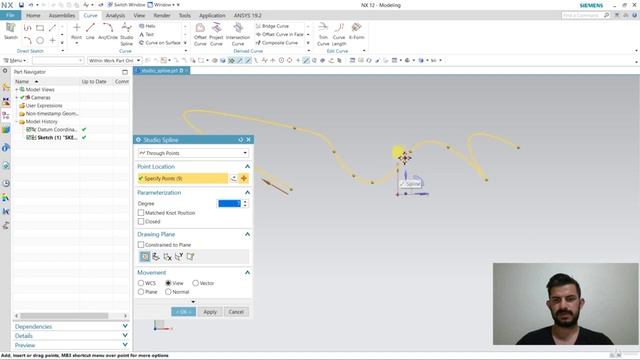Select the Normal movement radio button
640x360 pixels.
(168, 292)
